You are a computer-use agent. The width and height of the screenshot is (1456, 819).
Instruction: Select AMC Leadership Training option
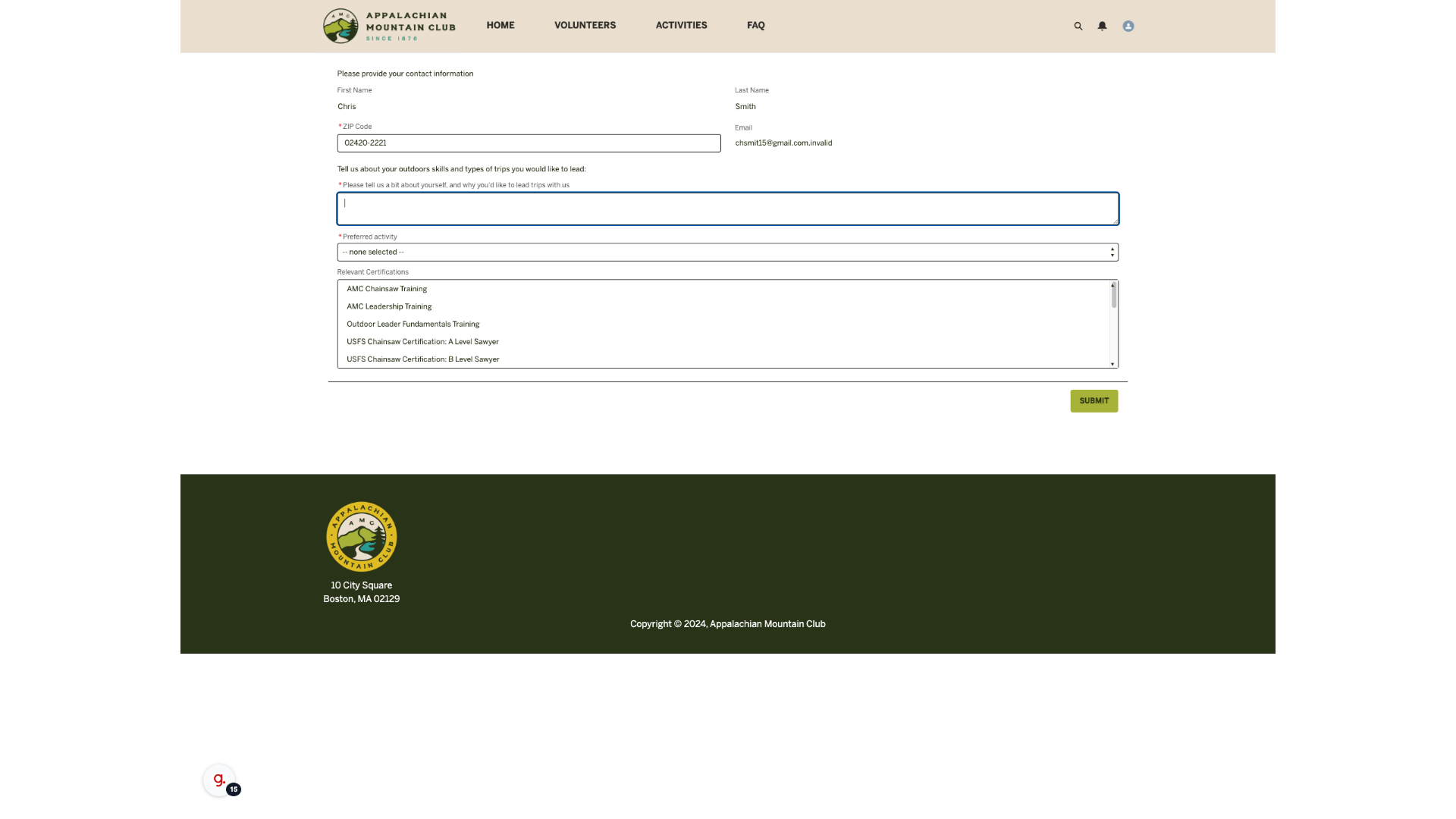[x=389, y=306]
